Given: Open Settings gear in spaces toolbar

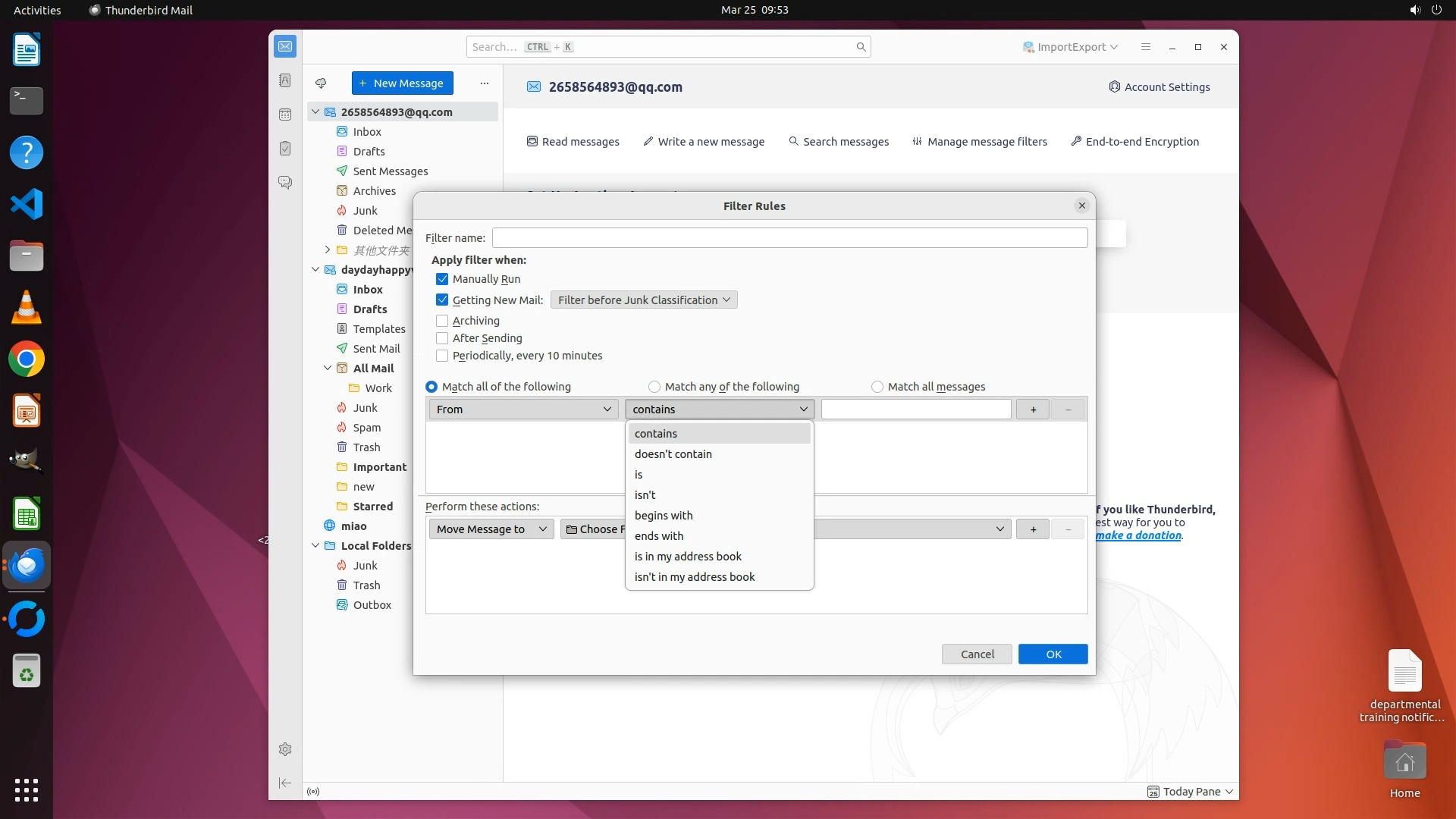Looking at the screenshot, I should [x=285, y=749].
